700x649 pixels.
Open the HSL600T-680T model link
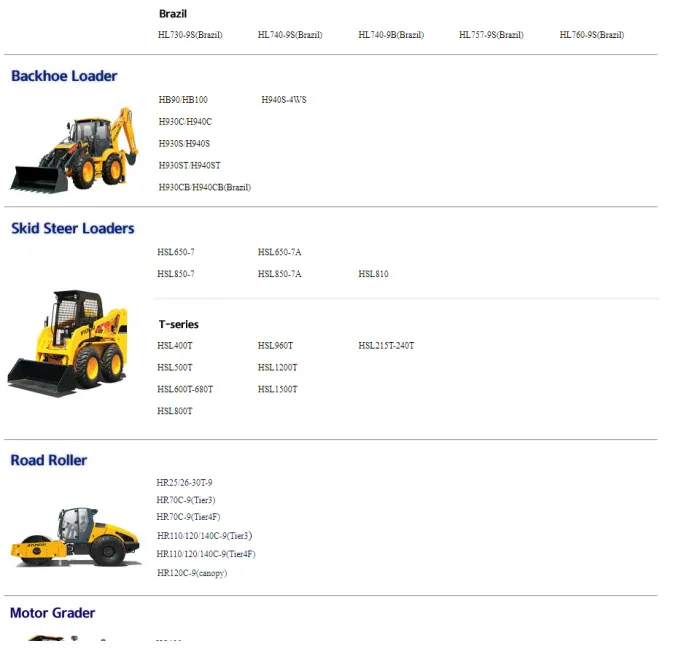pos(185,389)
